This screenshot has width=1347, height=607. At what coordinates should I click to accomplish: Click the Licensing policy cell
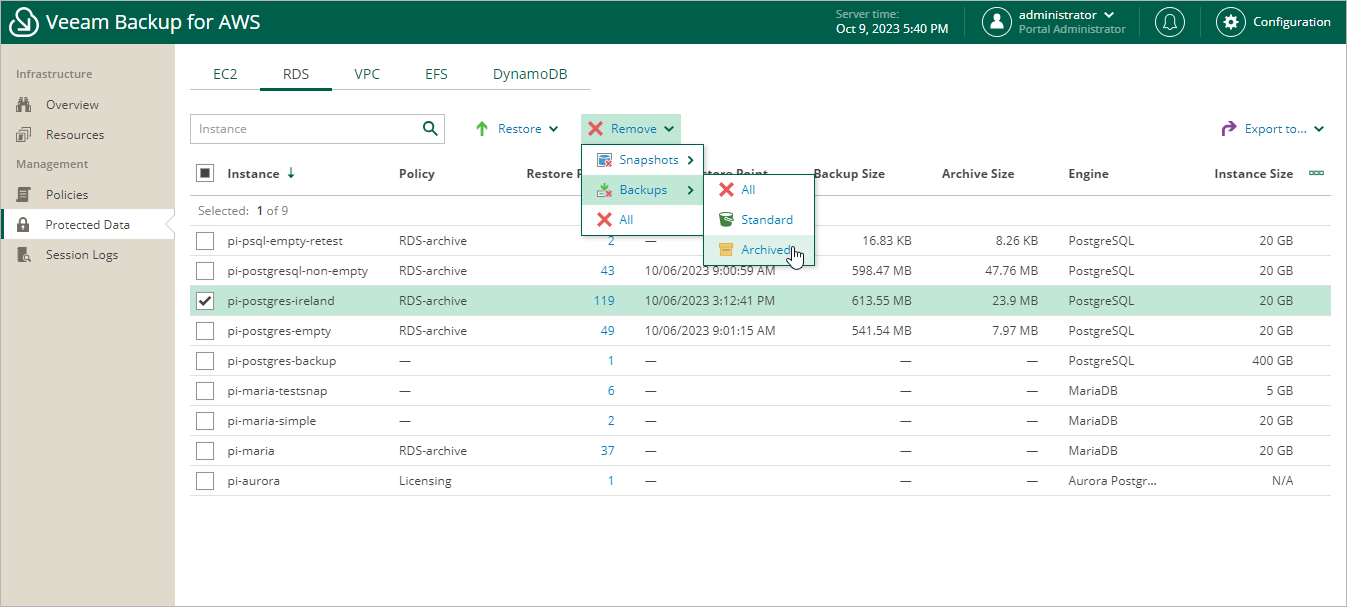425,481
